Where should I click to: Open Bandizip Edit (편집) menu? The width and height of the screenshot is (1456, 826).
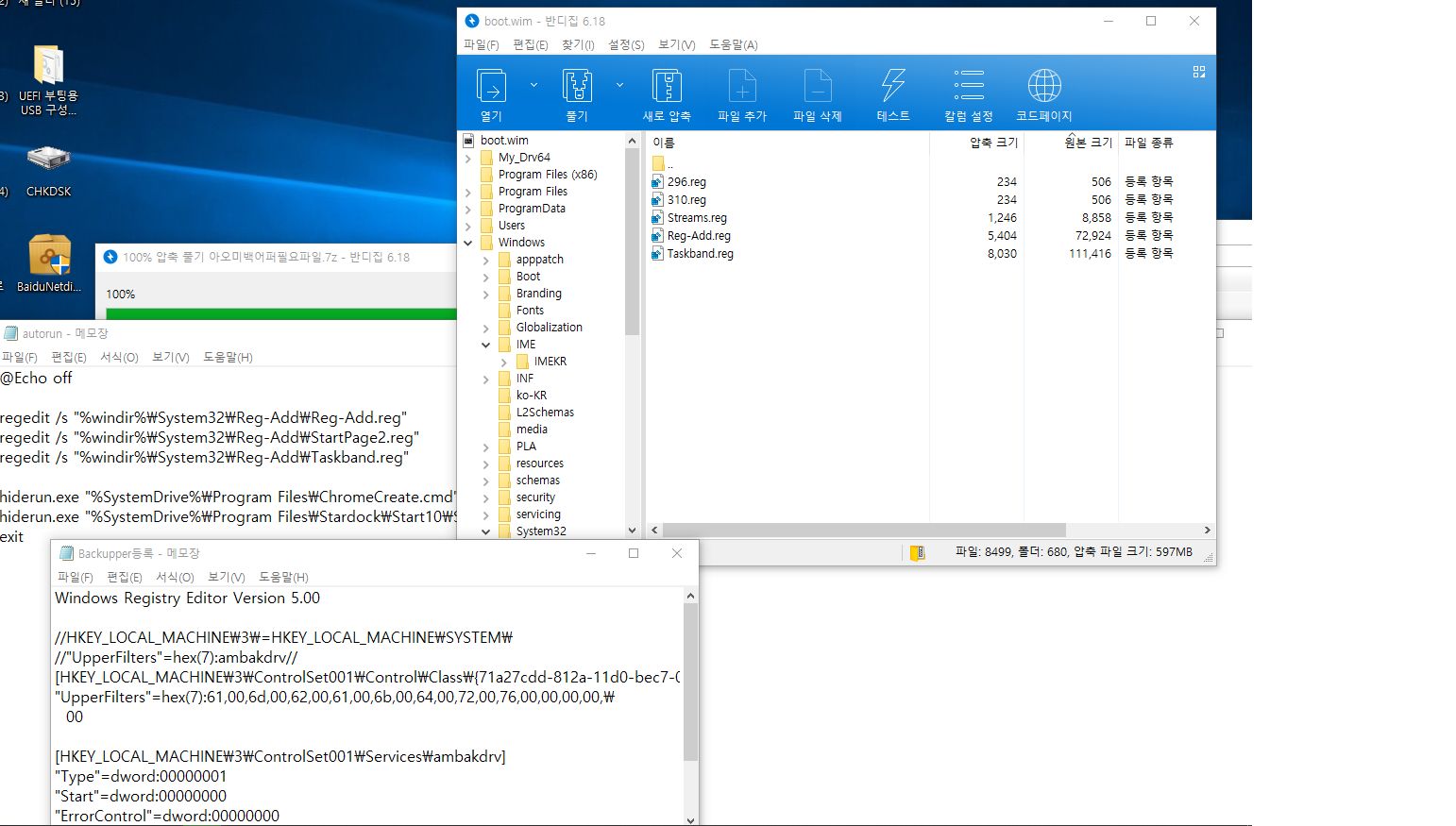(x=530, y=44)
